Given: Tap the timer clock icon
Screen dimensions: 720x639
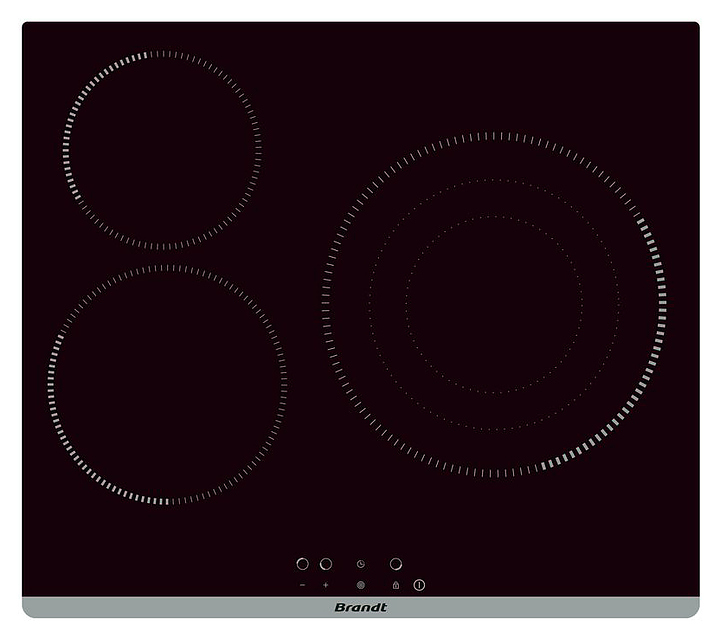Looking at the screenshot, I should coord(360,565).
